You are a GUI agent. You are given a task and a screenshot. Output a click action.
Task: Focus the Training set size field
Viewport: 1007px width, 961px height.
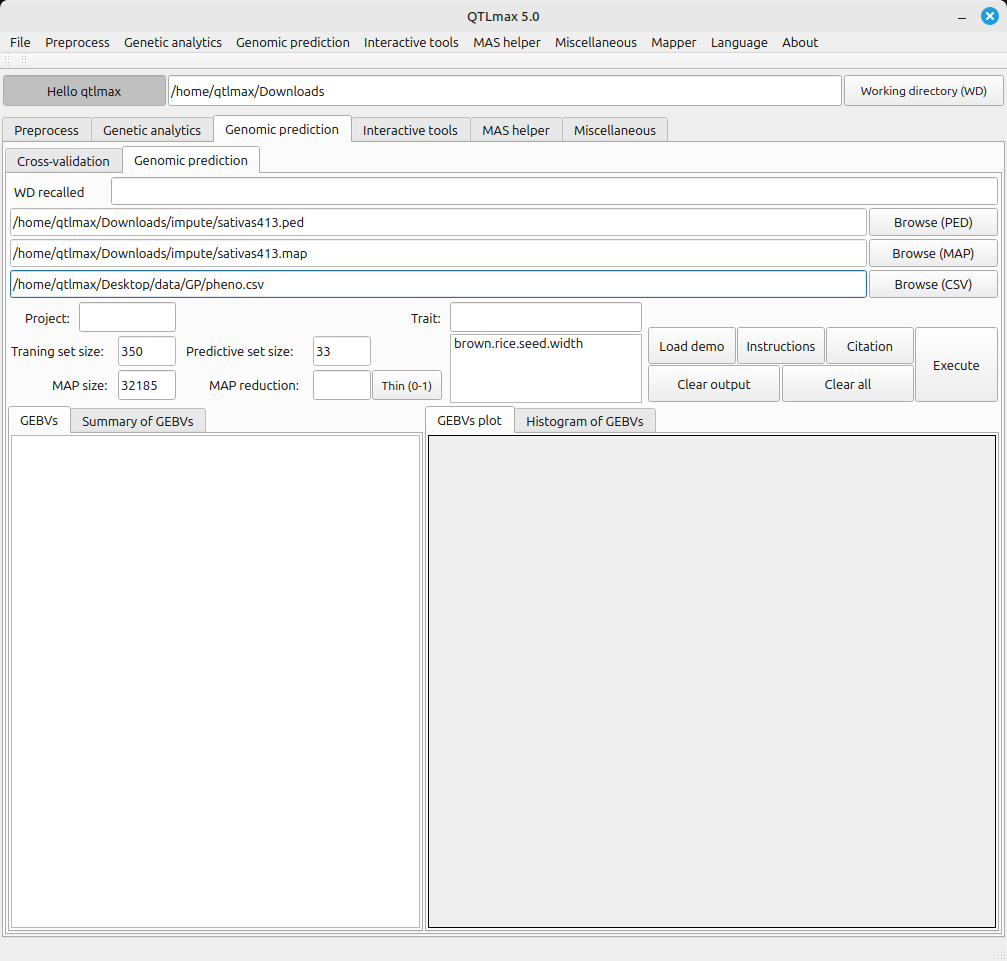click(146, 351)
